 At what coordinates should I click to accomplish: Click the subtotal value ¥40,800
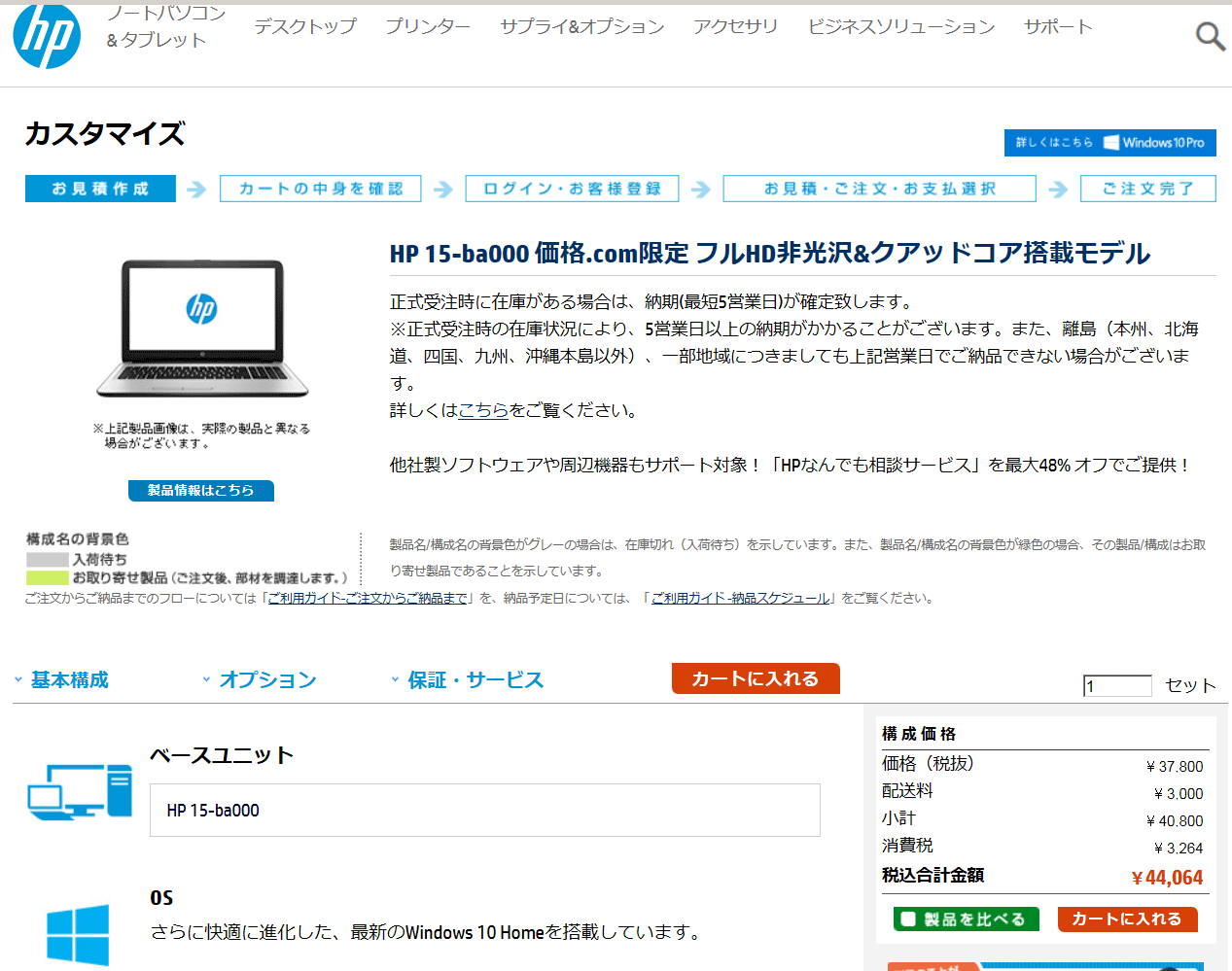pos(1175,821)
